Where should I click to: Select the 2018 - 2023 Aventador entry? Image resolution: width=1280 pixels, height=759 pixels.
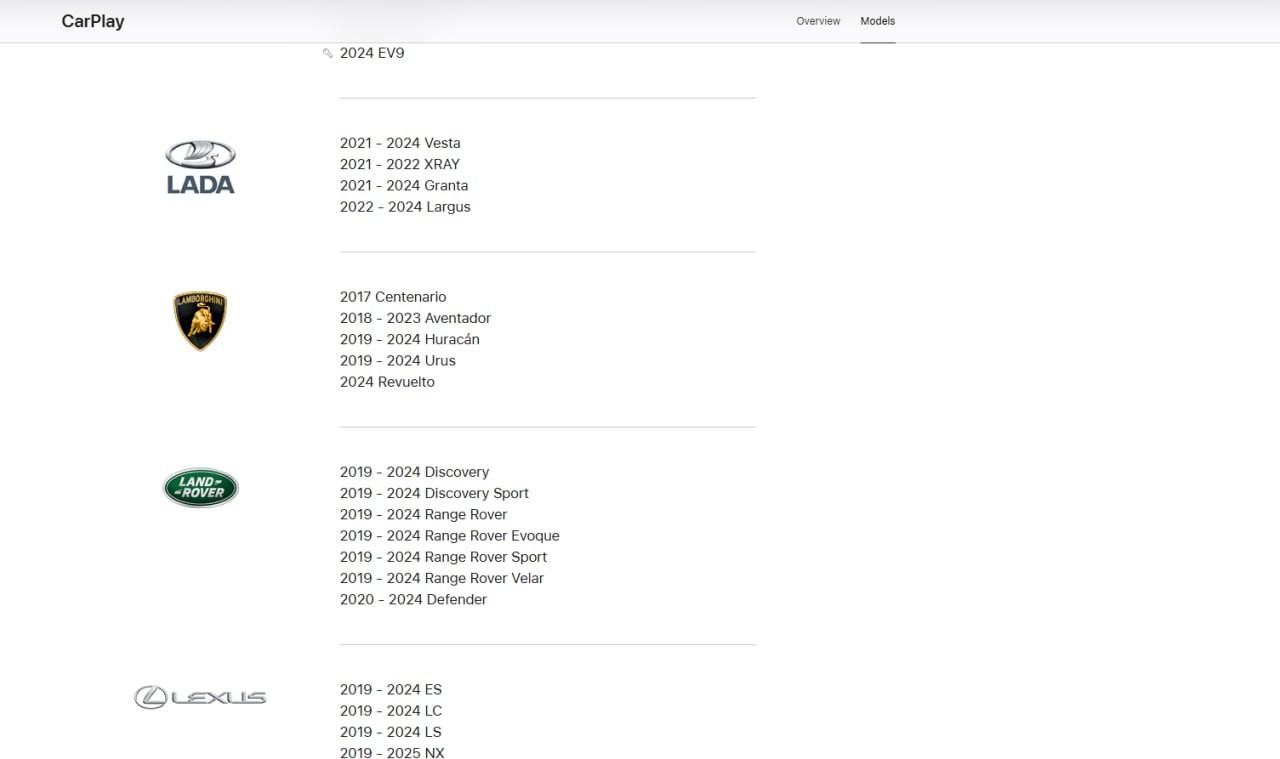(415, 318)
